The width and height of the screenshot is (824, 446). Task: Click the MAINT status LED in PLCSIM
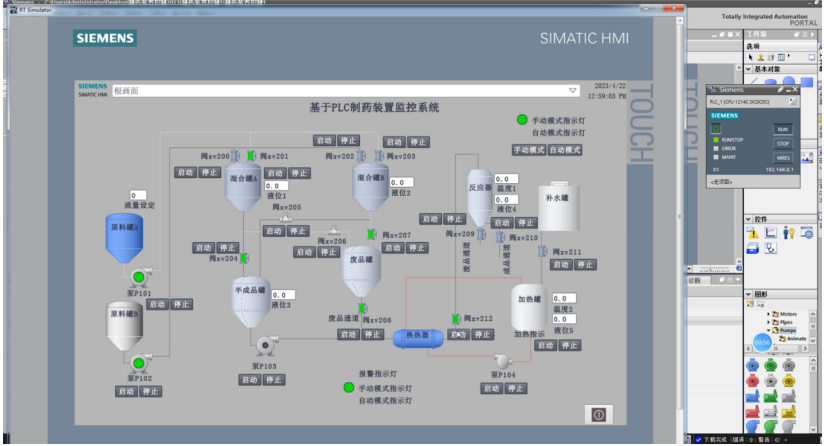pyautogui.click(x=716, y=157)
